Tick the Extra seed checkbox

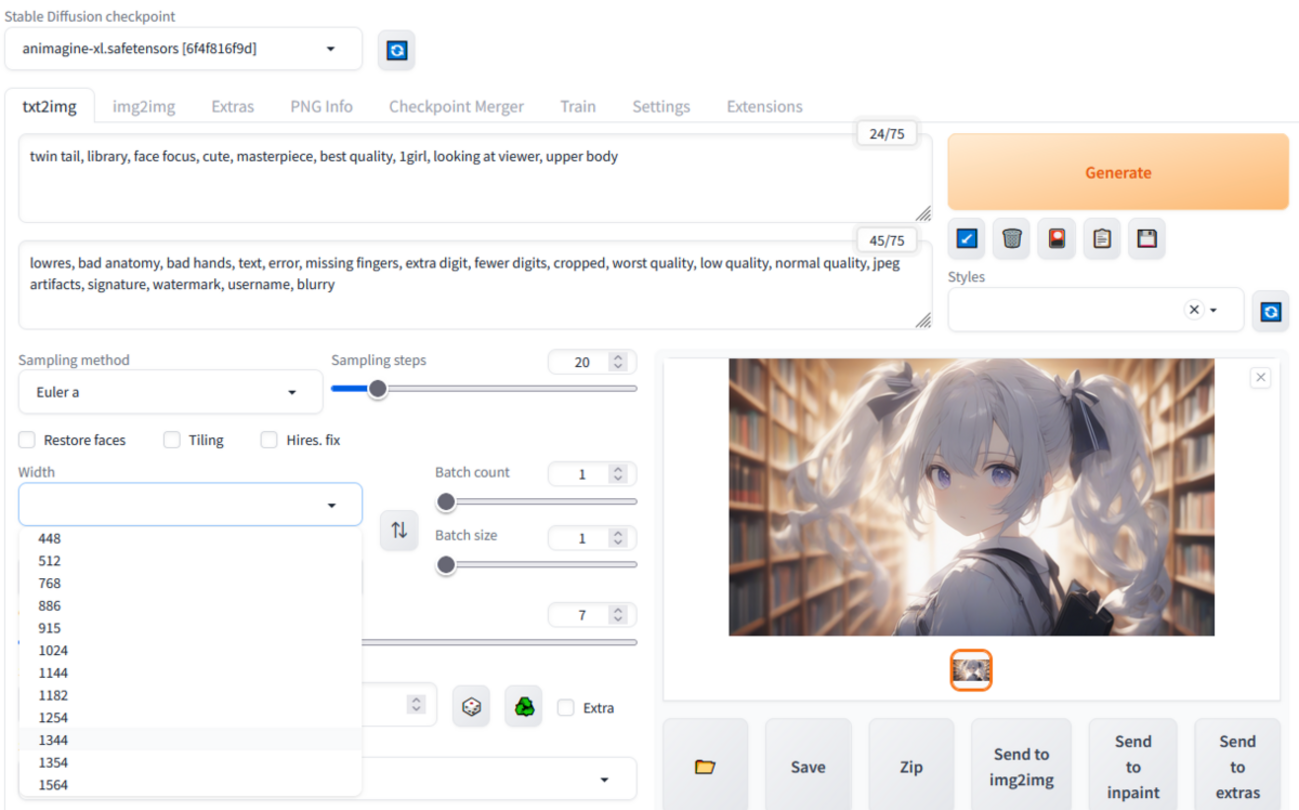point(566,708)
